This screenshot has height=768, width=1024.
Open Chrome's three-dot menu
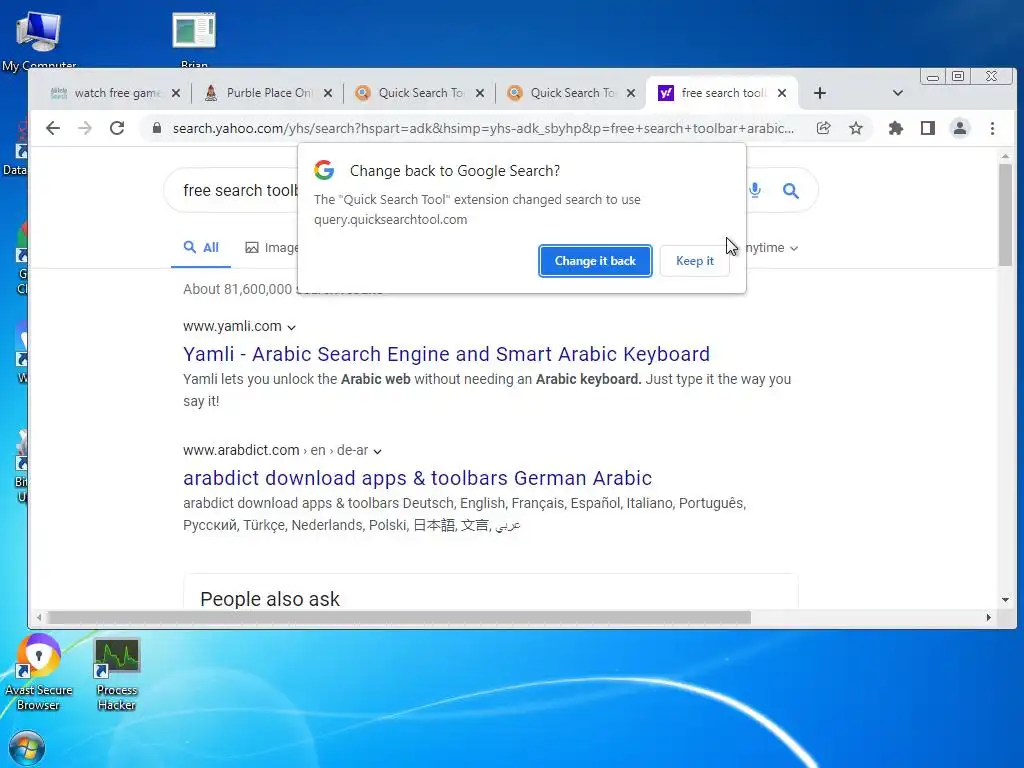(x=992, y=128)
